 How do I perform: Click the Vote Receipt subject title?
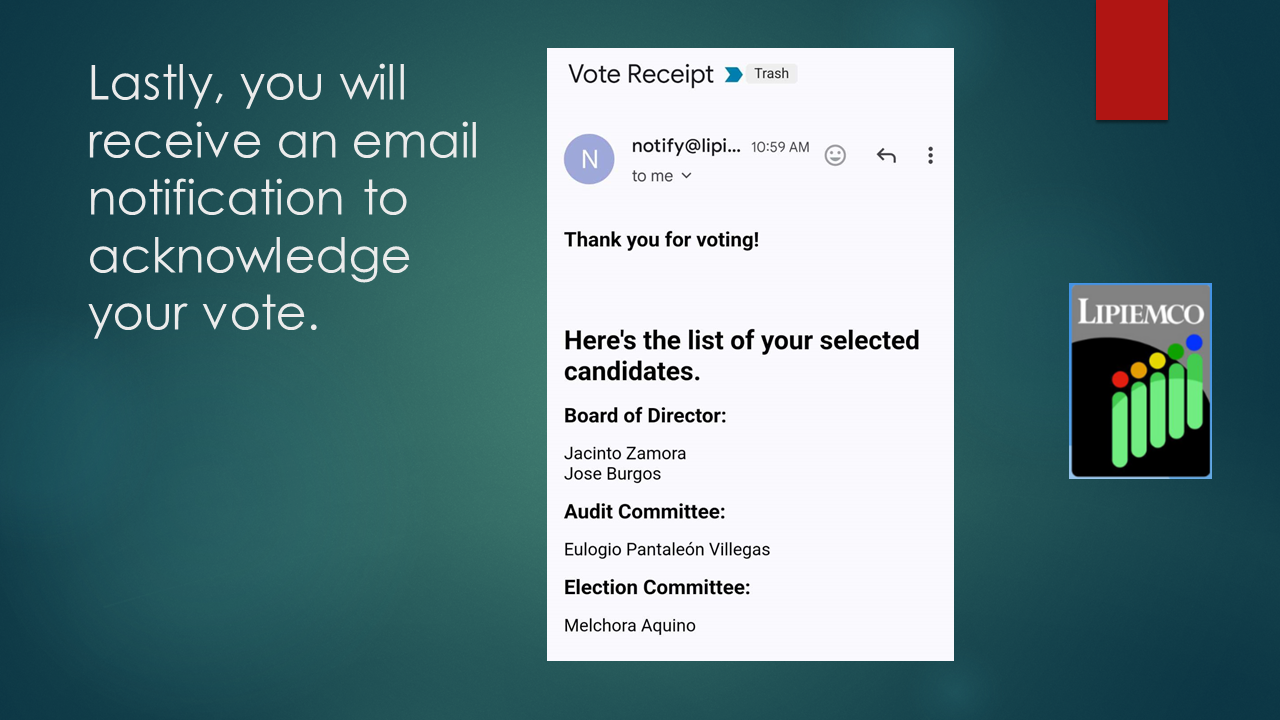[641, 74]
